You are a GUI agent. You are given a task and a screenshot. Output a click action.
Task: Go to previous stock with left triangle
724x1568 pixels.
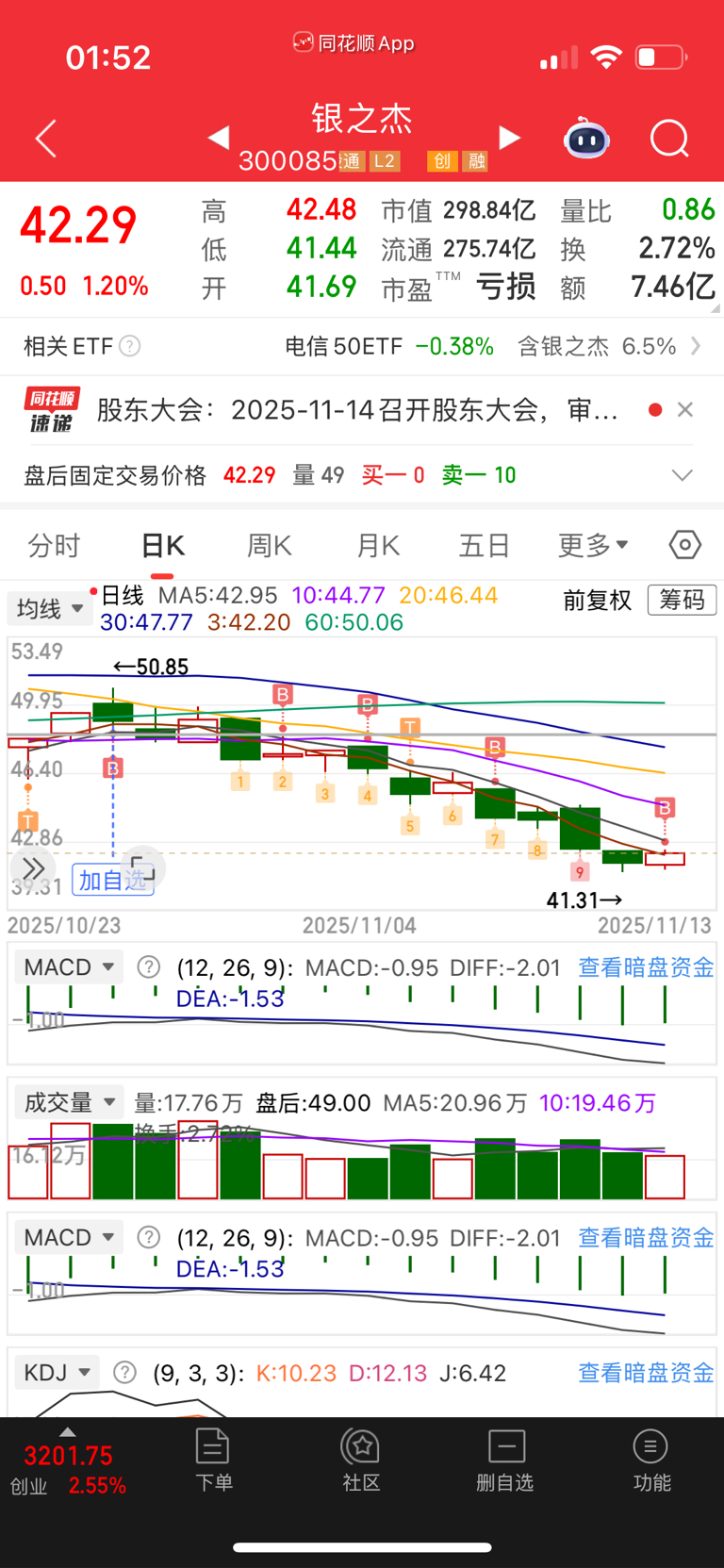tap(219, 138)
